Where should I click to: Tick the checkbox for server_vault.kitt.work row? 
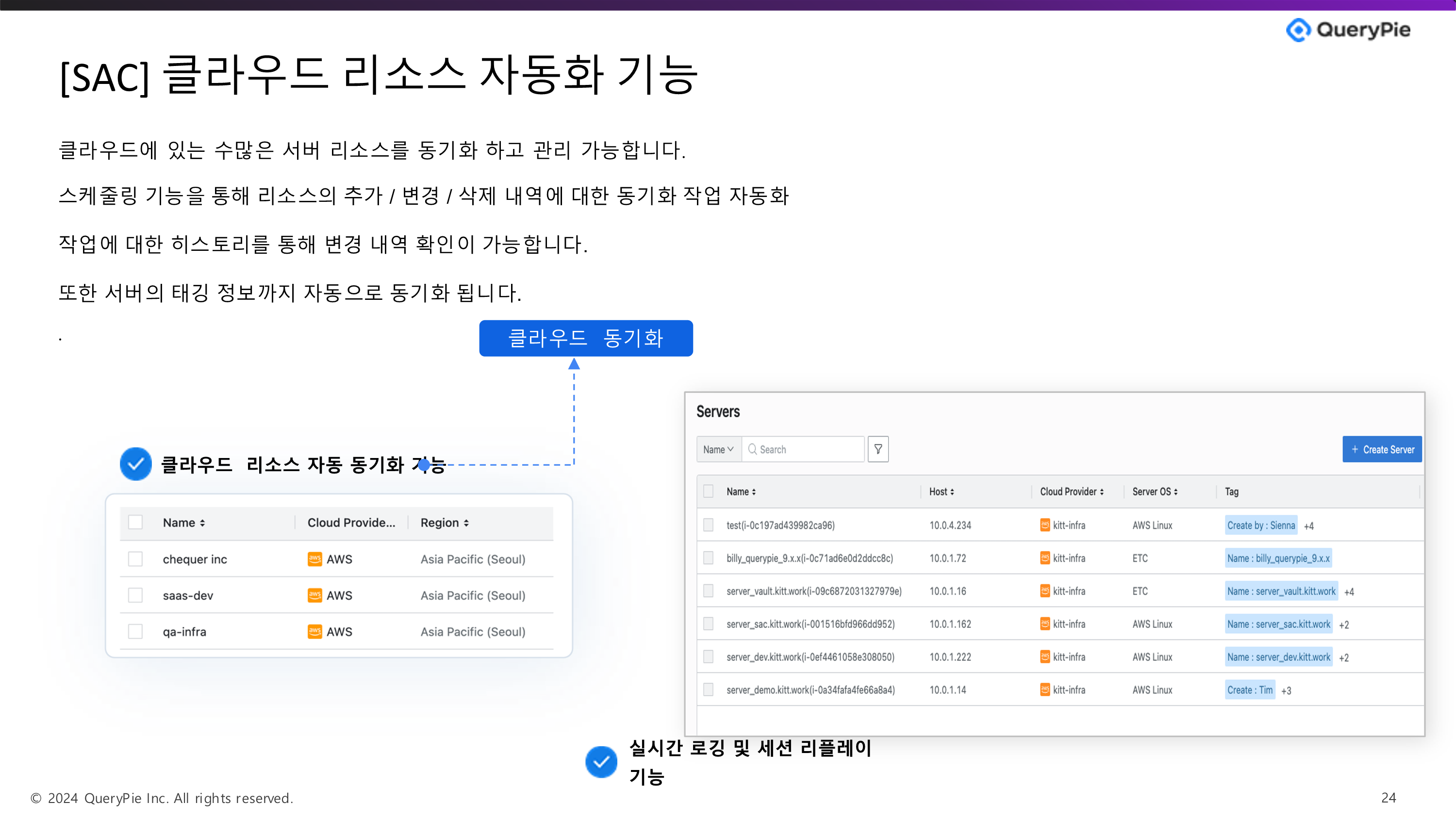pyautogui.click(x=708, y=590)
